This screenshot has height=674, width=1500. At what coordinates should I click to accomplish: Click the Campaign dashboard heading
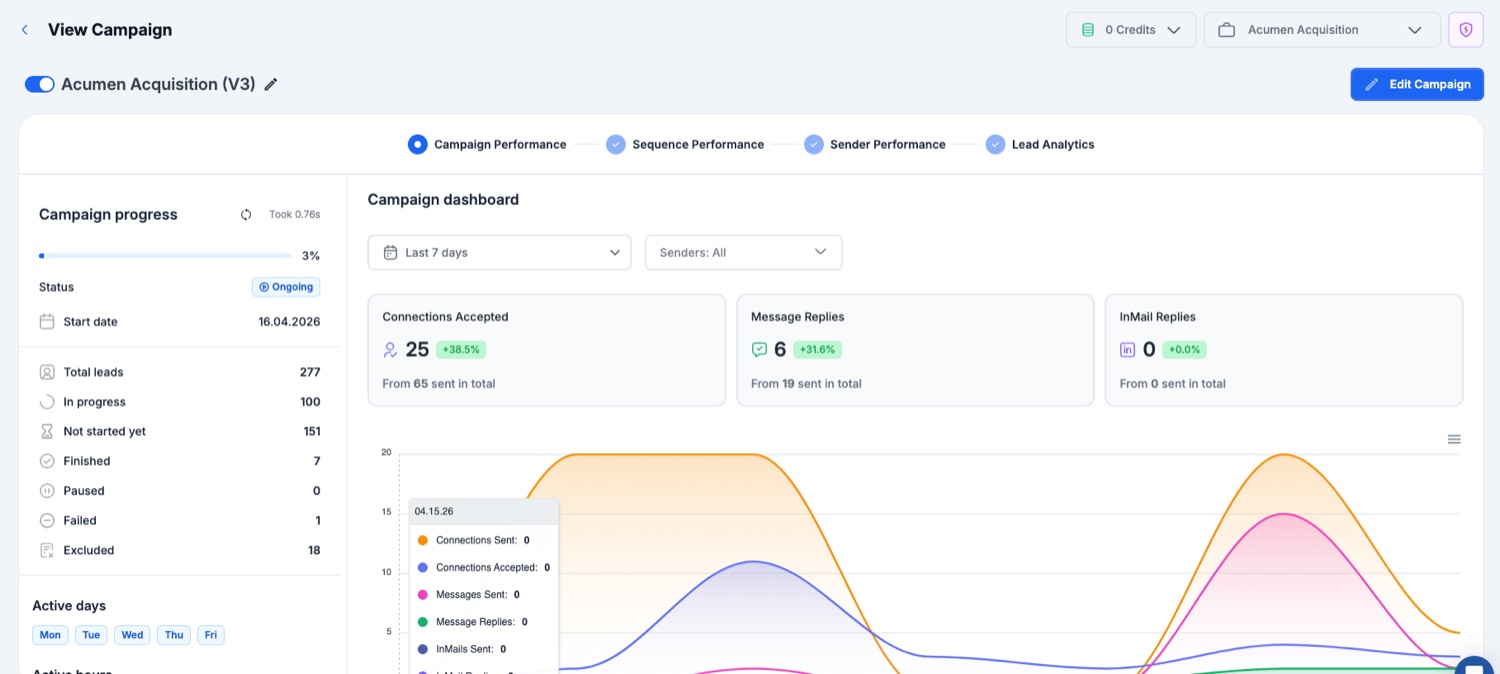(x=443, y=200)
